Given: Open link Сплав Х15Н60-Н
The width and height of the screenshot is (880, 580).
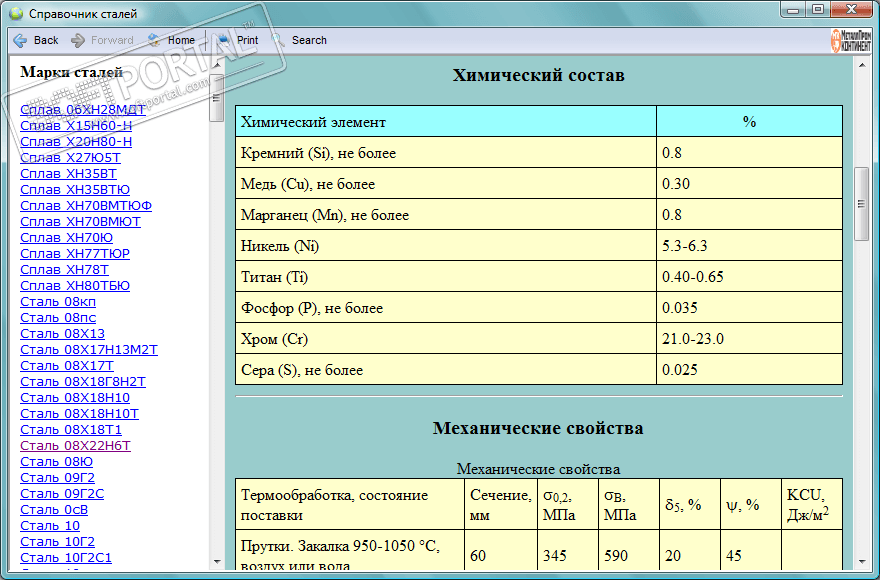Looking at the screenshot, I should 76,125.
